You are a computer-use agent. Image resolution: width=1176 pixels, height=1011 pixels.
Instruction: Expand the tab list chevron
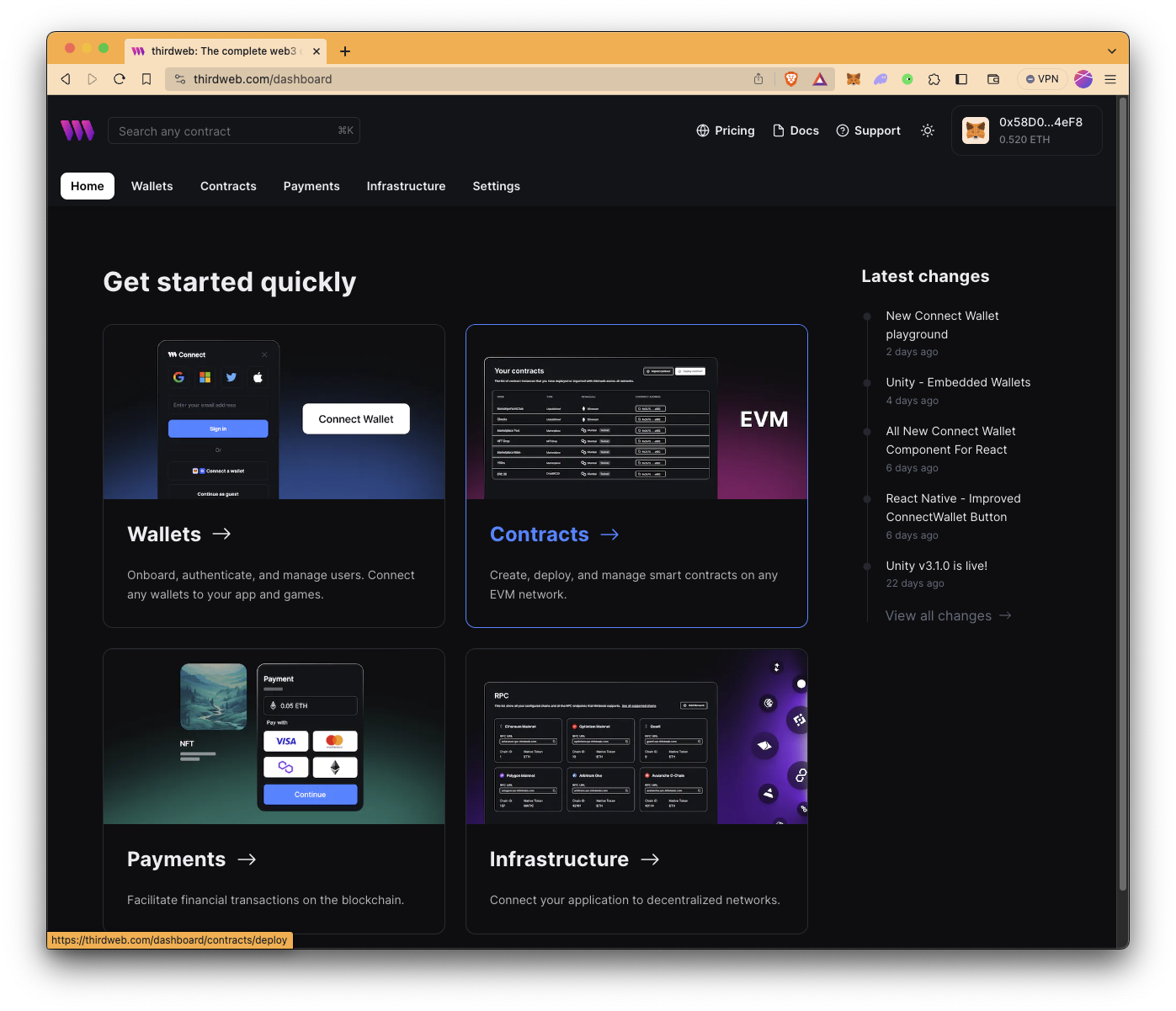point(1112,51)
